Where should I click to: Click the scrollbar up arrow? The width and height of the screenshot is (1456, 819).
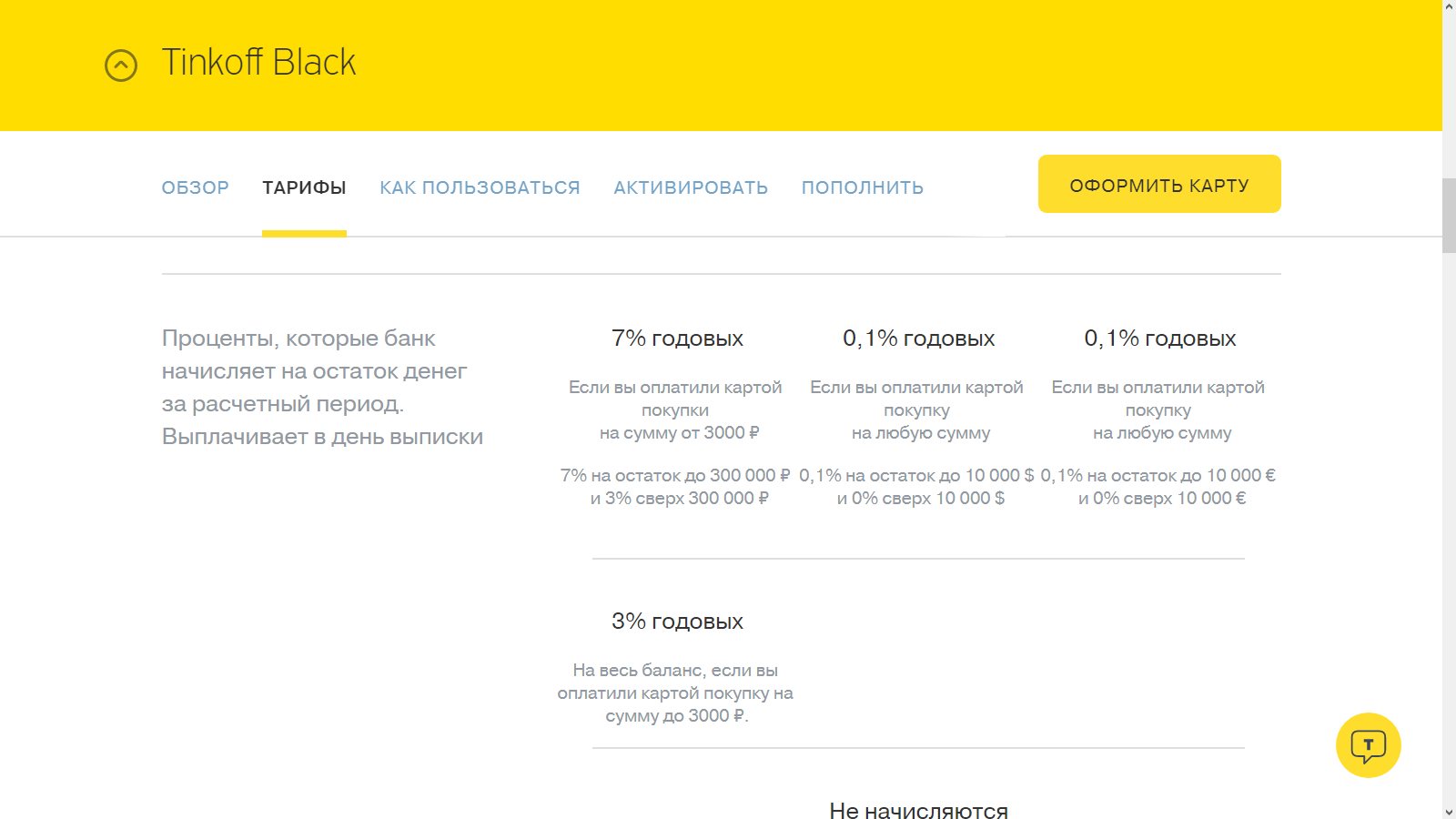[x=1449, y=7]
